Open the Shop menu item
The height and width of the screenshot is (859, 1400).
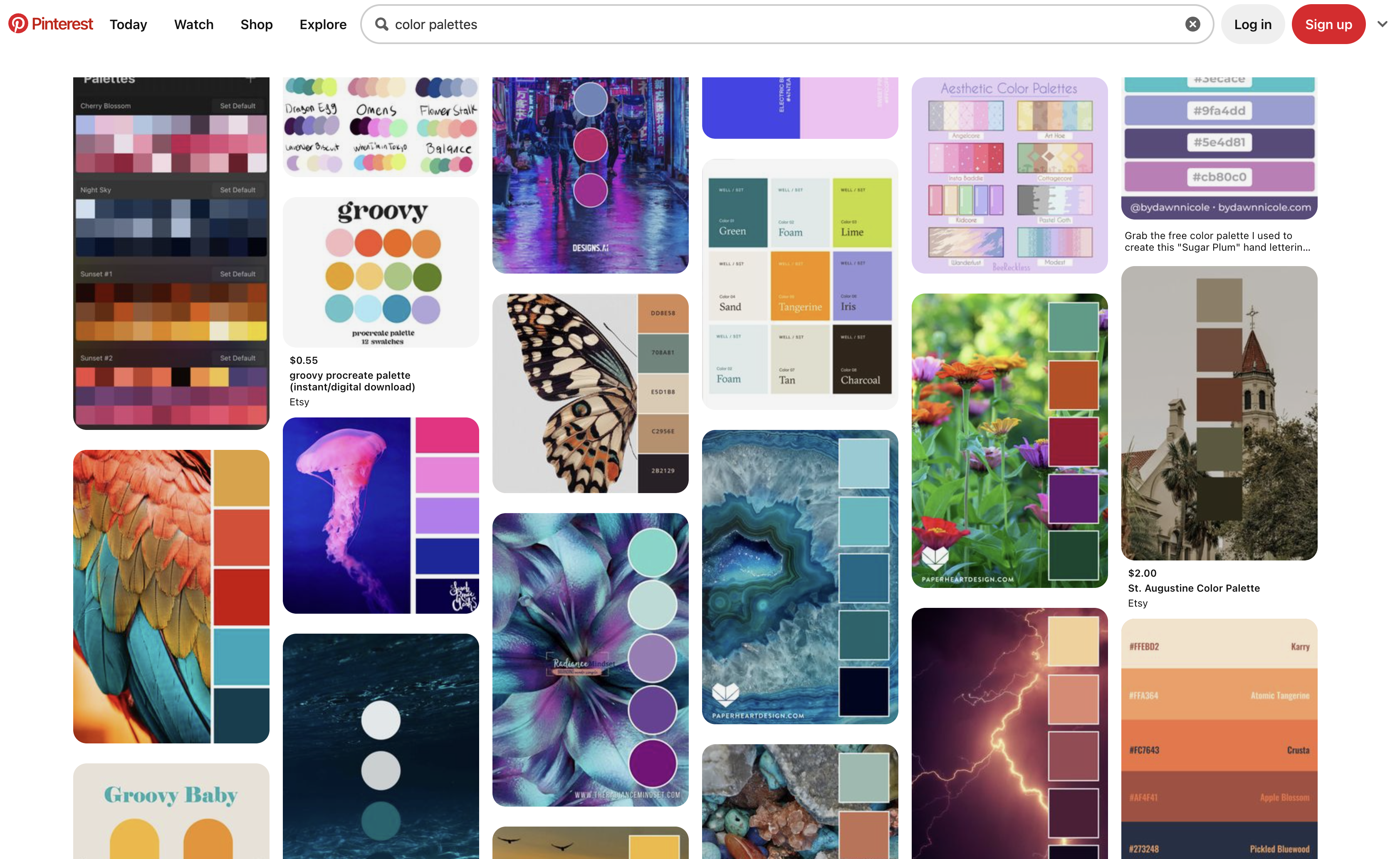coord(256,25)
